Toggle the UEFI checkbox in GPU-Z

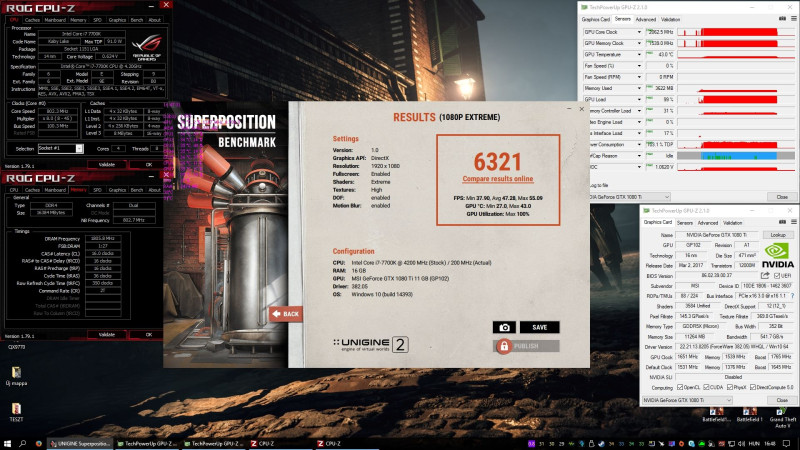777,276
